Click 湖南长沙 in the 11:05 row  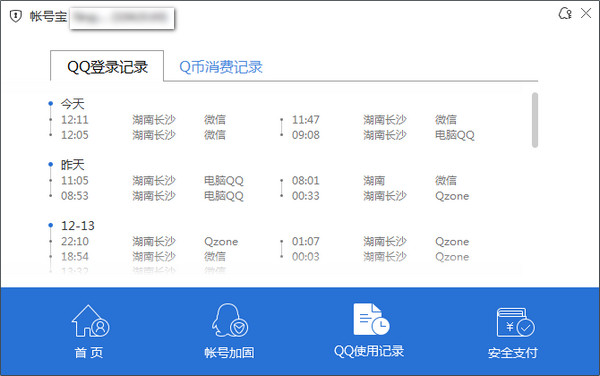click(x=154, y=181)
